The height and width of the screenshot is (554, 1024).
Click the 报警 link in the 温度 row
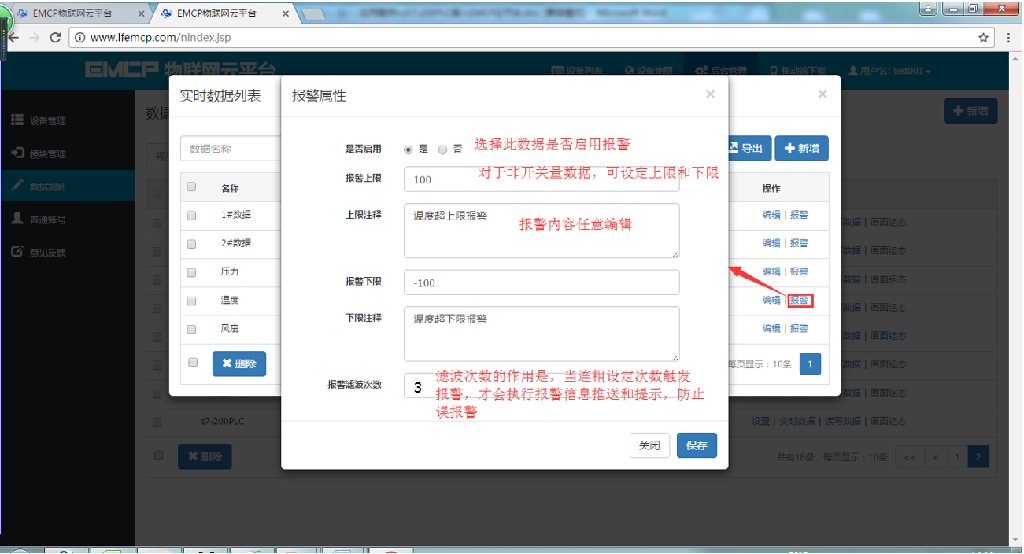799,300
